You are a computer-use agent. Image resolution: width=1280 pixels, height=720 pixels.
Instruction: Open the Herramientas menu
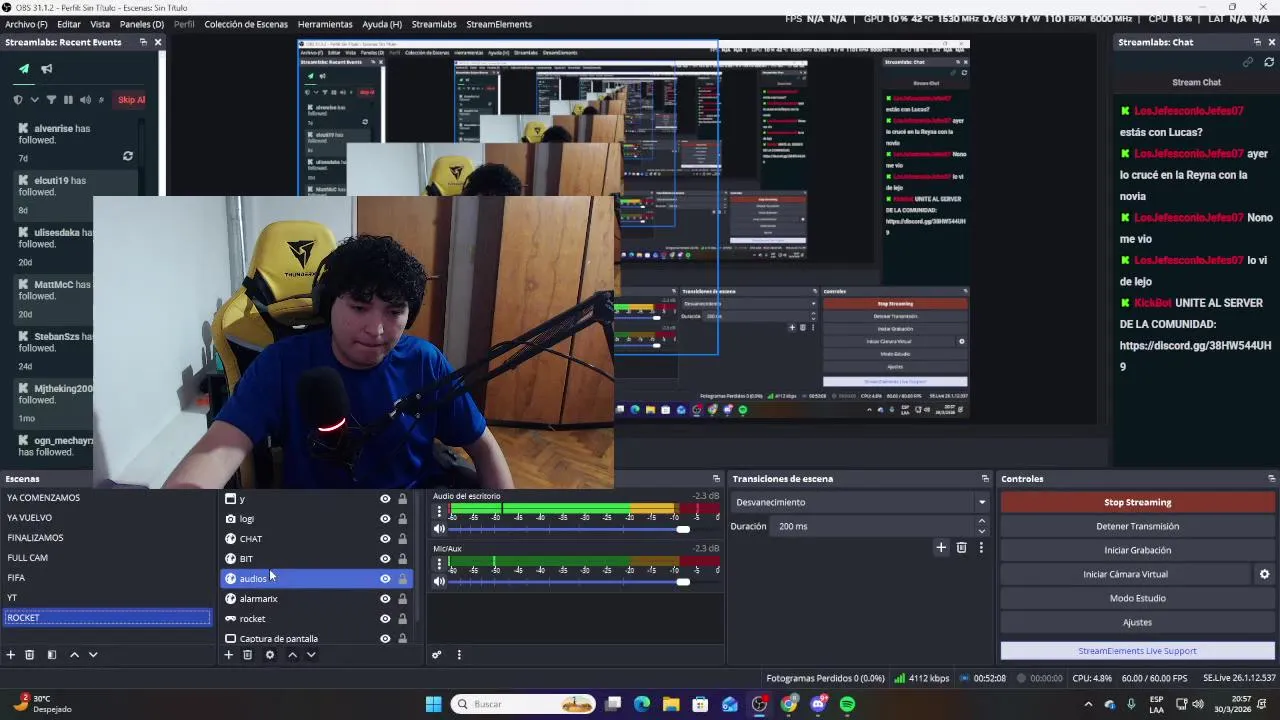pos(325,24)
